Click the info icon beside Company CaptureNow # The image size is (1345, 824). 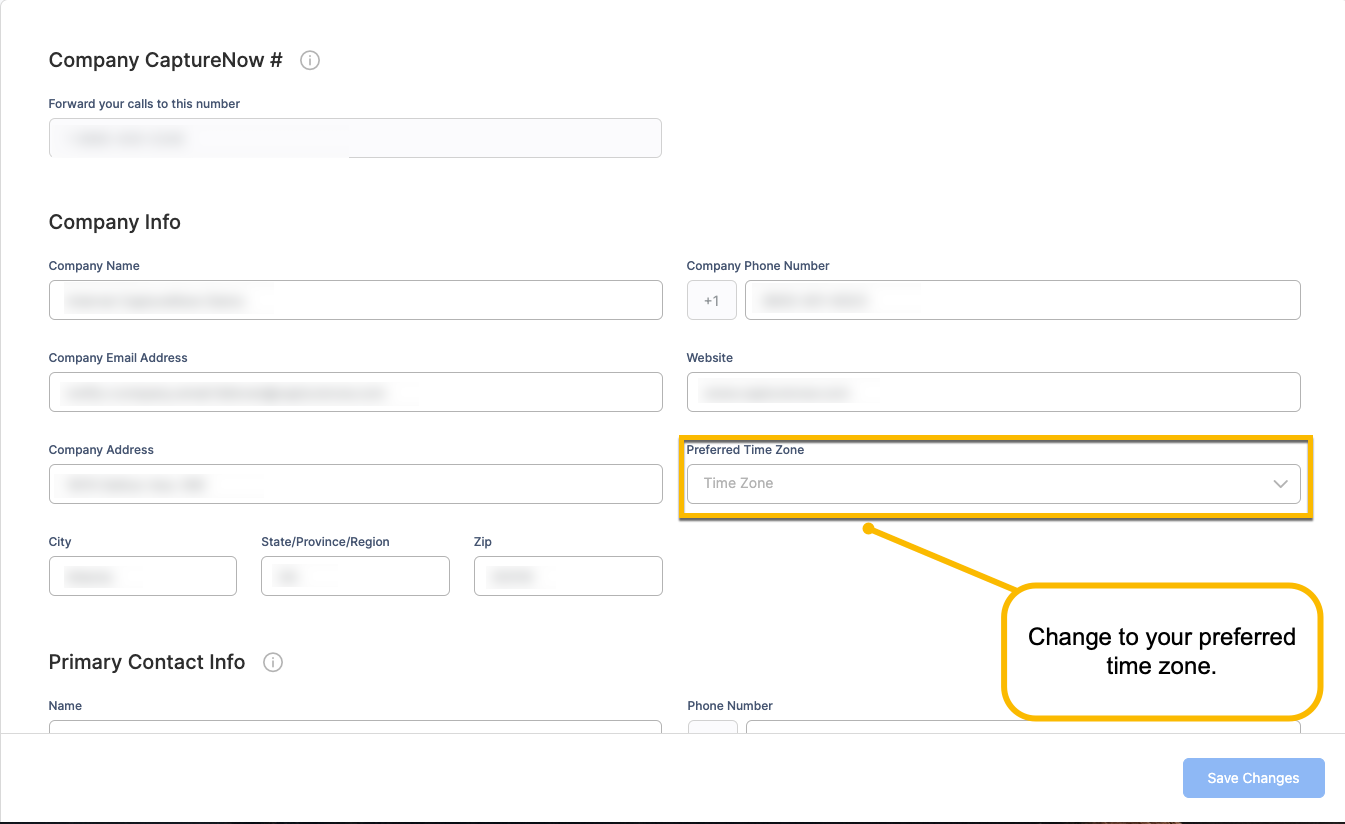click(310, 61)
